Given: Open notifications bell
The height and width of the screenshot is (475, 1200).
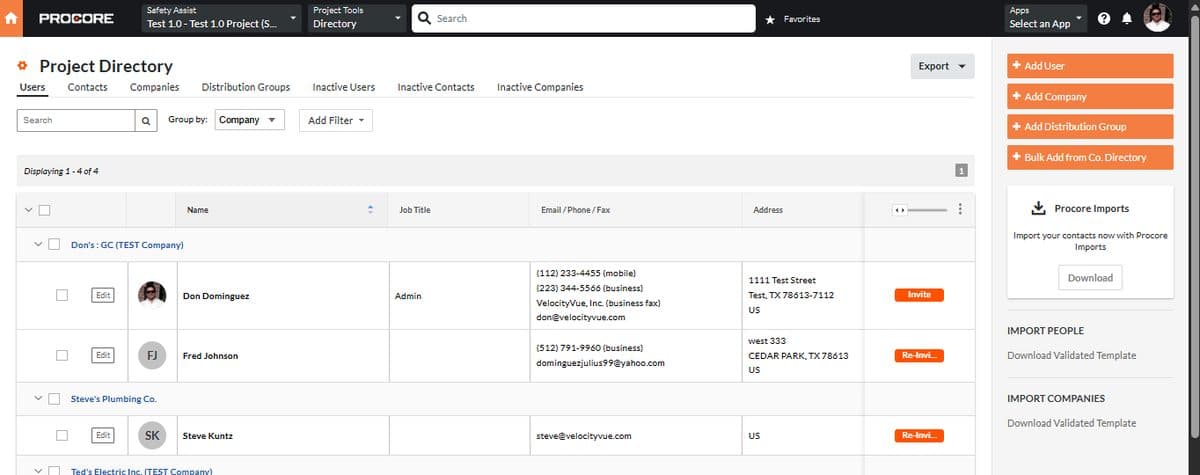Looking at the screenshot, I should pos(1128,19).
